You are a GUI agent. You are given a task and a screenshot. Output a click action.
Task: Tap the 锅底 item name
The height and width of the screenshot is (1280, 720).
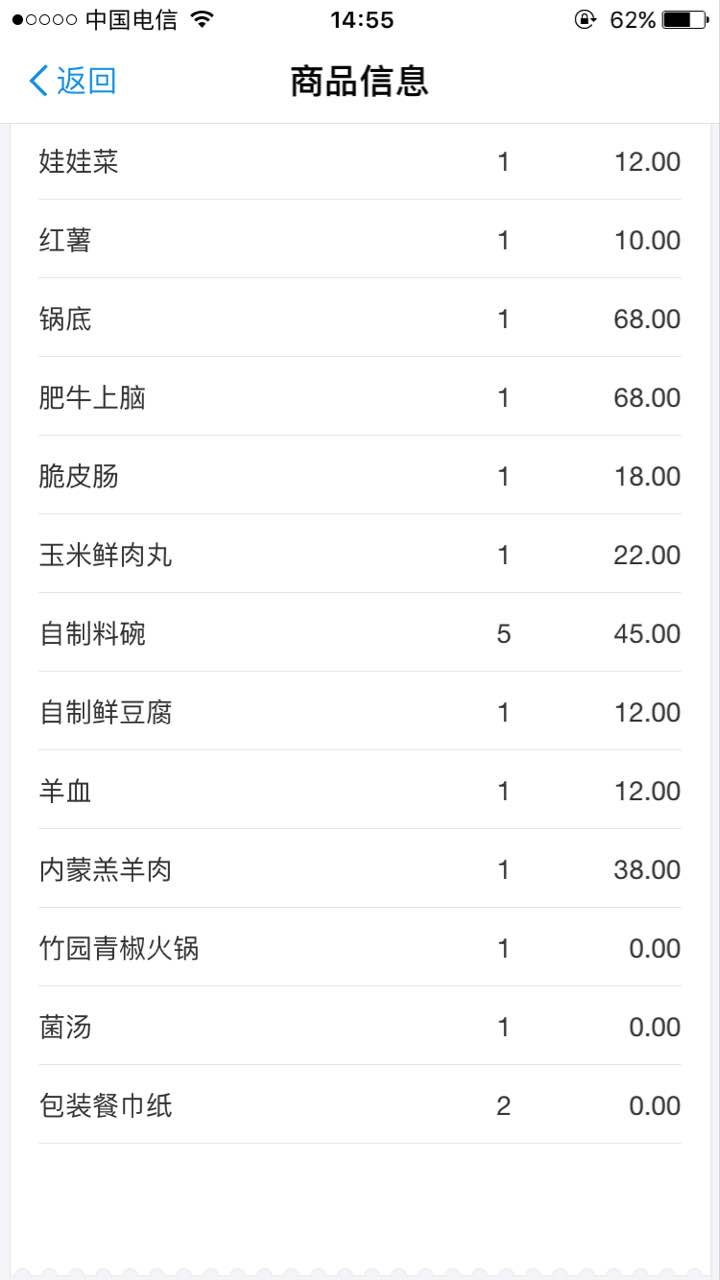click(x=66, y=319)
